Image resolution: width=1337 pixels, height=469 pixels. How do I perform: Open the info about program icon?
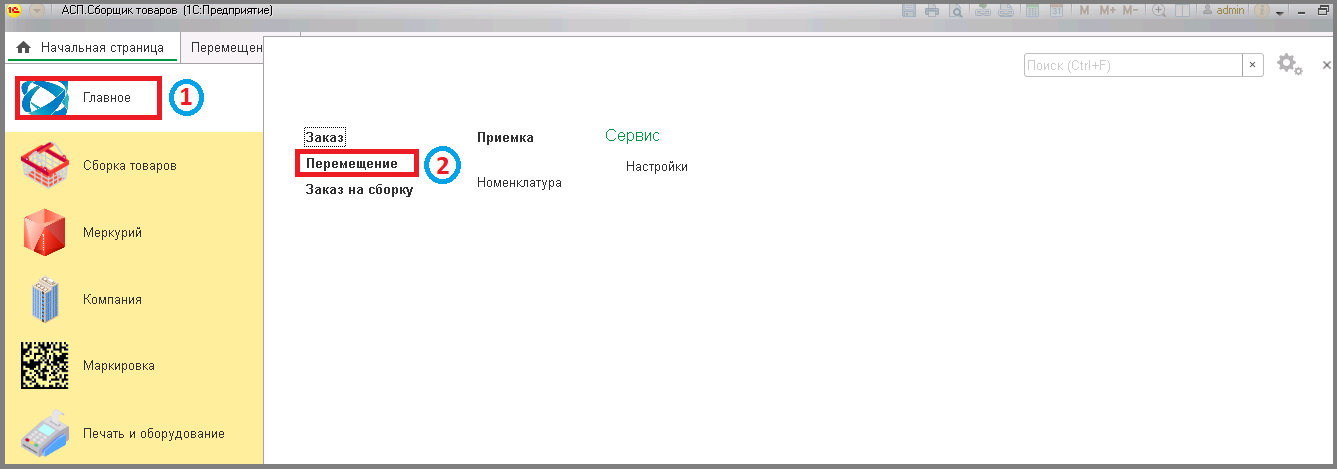click(x=1261, y=10)
